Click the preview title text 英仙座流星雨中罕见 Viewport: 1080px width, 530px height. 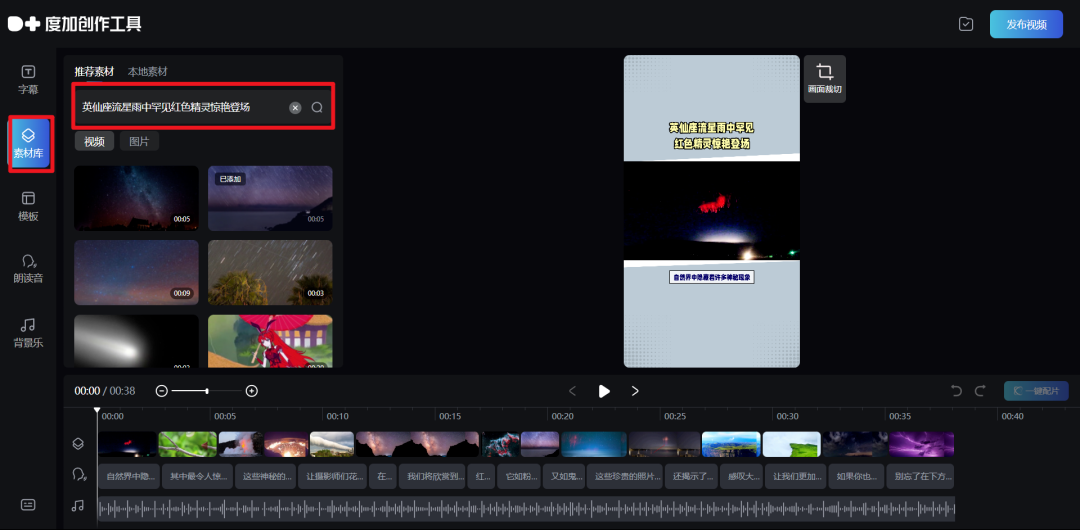[712, 128]
